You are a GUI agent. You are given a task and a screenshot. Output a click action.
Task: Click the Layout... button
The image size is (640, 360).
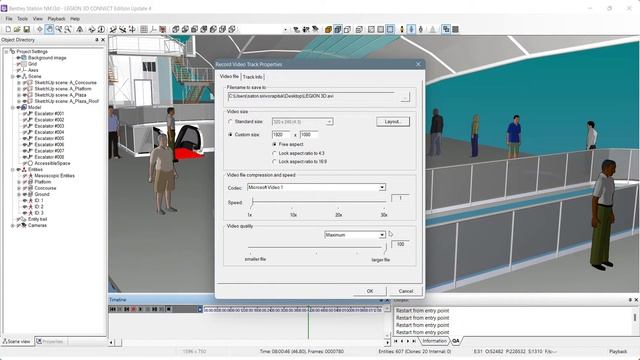(x=393, y=122)
